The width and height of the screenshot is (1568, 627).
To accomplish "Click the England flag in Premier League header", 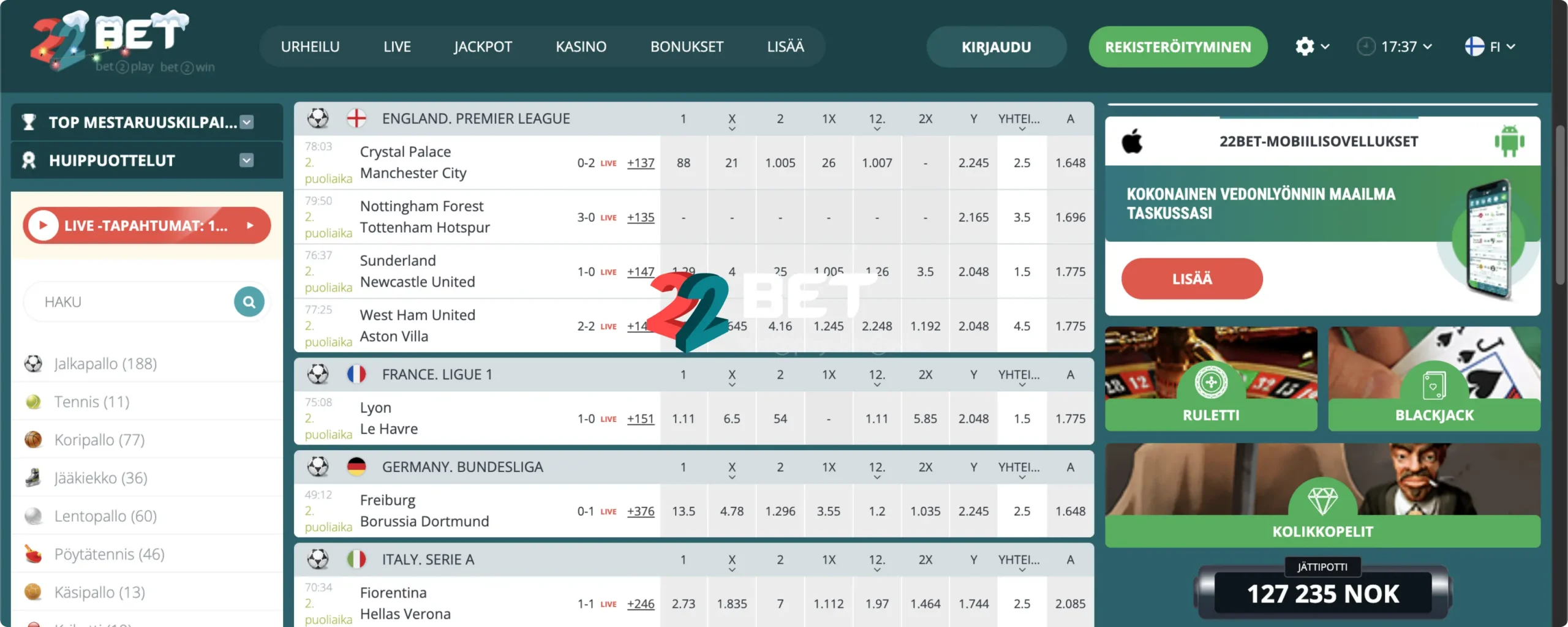I will (357, 118).
